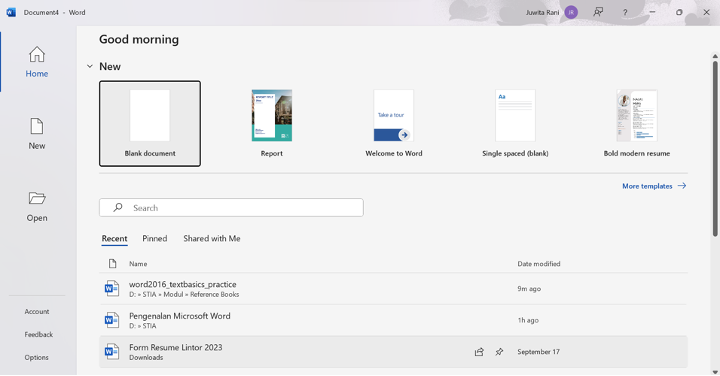Pin Form Resume Lintor 2023 to list
The height and width of the screenshot is (376, 720).
pos(499,352)
